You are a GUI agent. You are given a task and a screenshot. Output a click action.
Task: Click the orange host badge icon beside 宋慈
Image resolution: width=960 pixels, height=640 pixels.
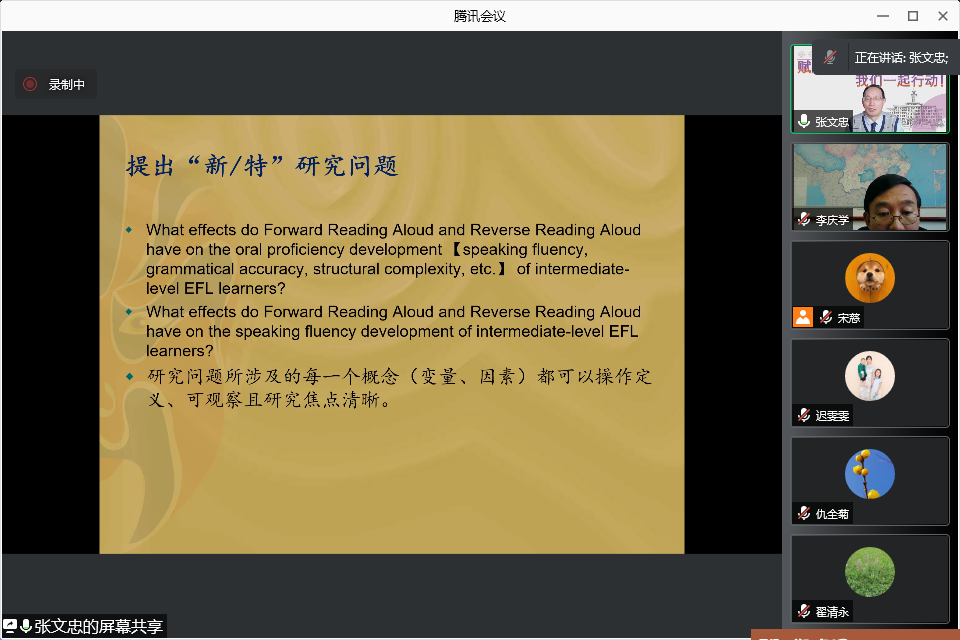[x=803, y=318]
